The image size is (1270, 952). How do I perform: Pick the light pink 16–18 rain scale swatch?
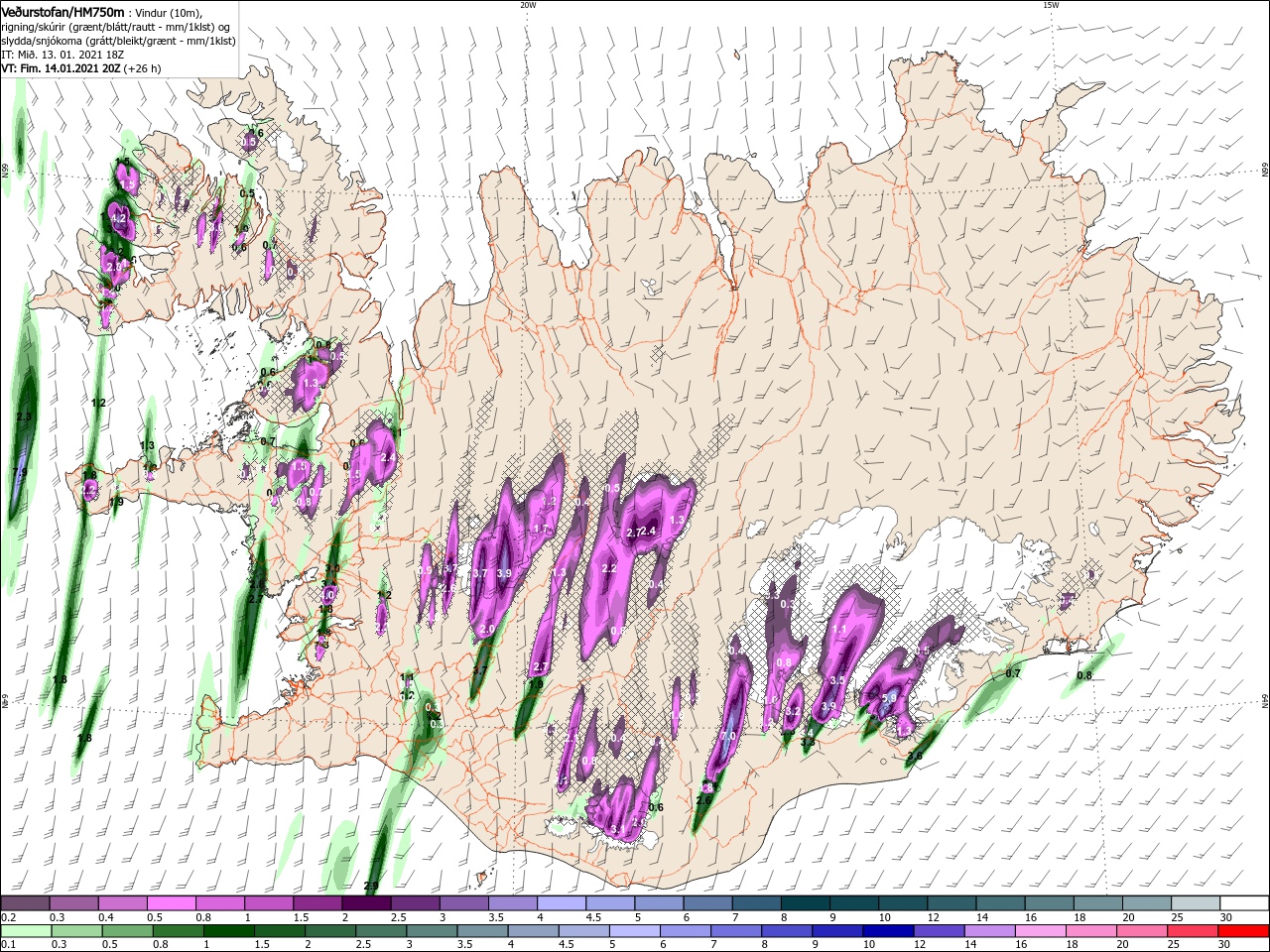[x=1039, y=931]
